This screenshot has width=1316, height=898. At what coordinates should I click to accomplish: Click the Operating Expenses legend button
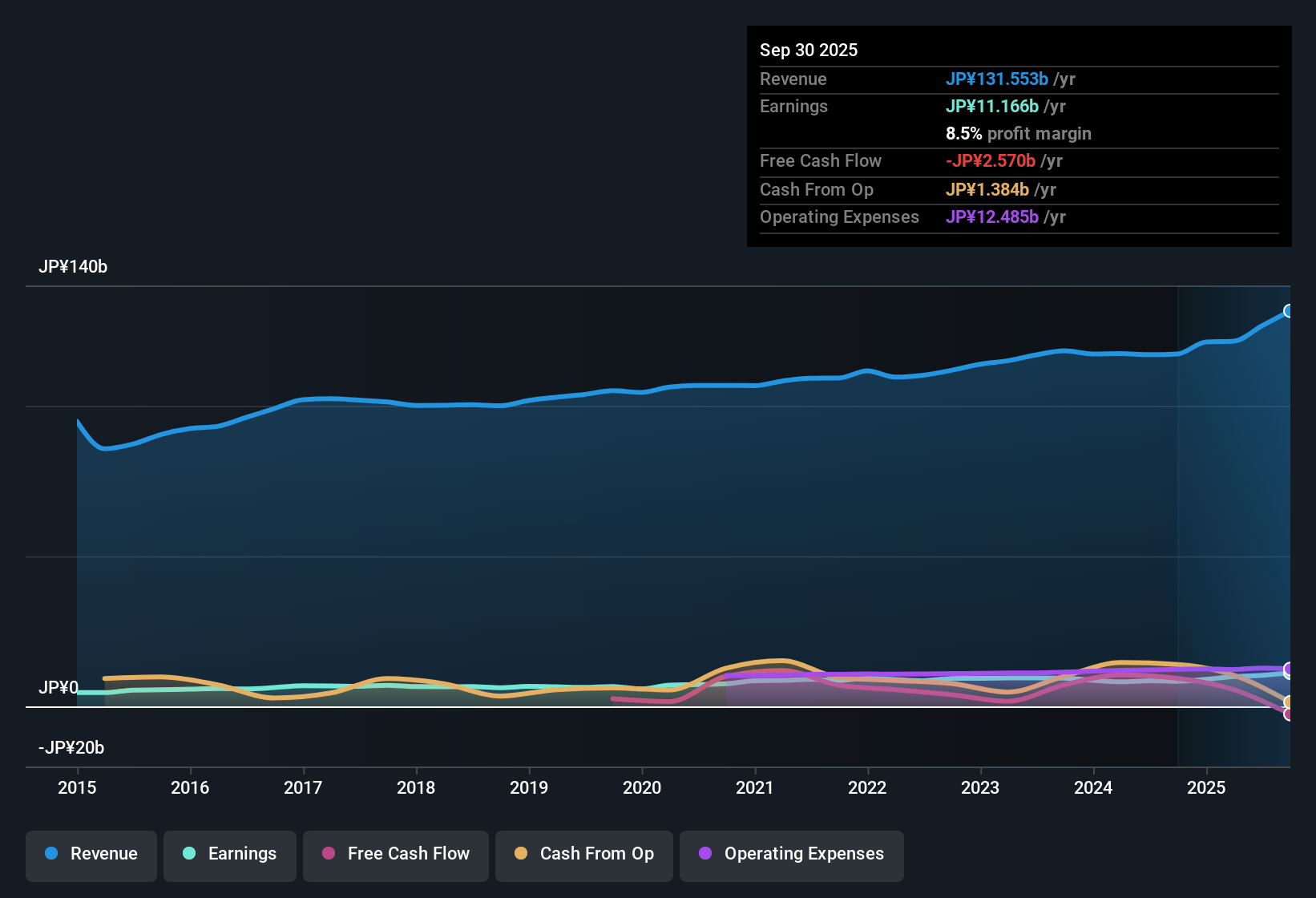coord(791,854)
